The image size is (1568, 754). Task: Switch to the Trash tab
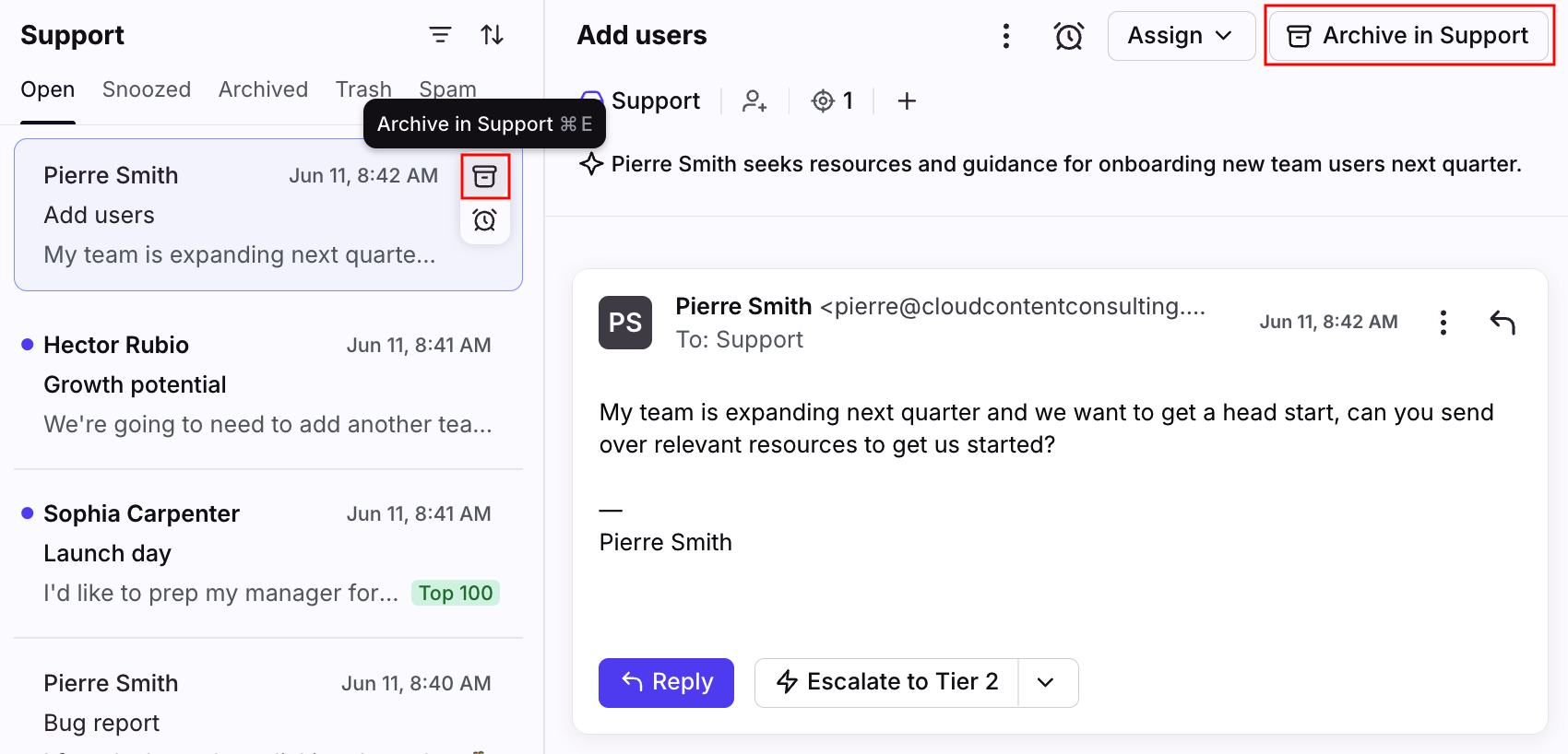pyautogui.click(x=363, y=90)
